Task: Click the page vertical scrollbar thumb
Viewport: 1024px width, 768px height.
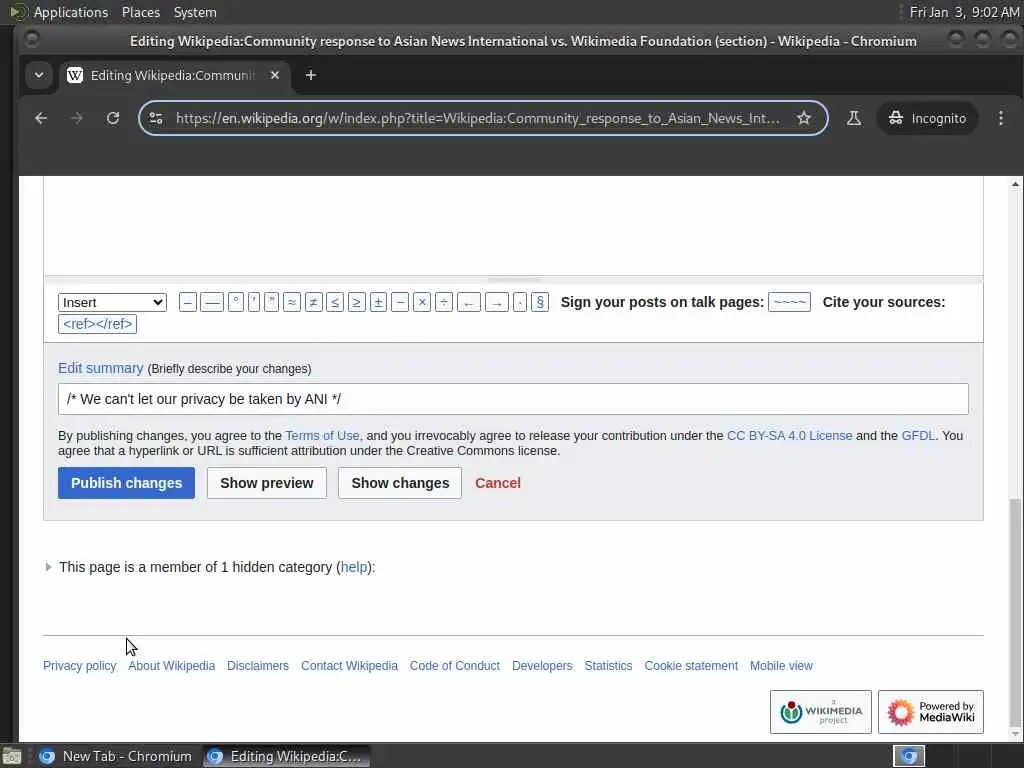Action: [1015, 614]
